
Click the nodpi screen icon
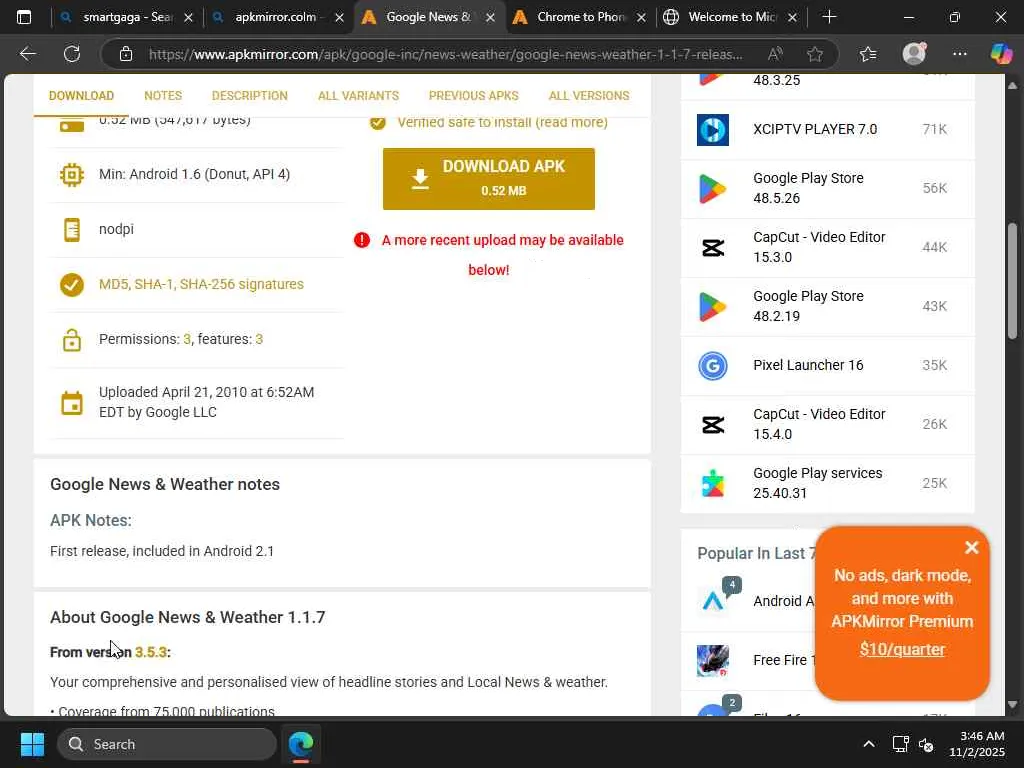click(72, 230)
